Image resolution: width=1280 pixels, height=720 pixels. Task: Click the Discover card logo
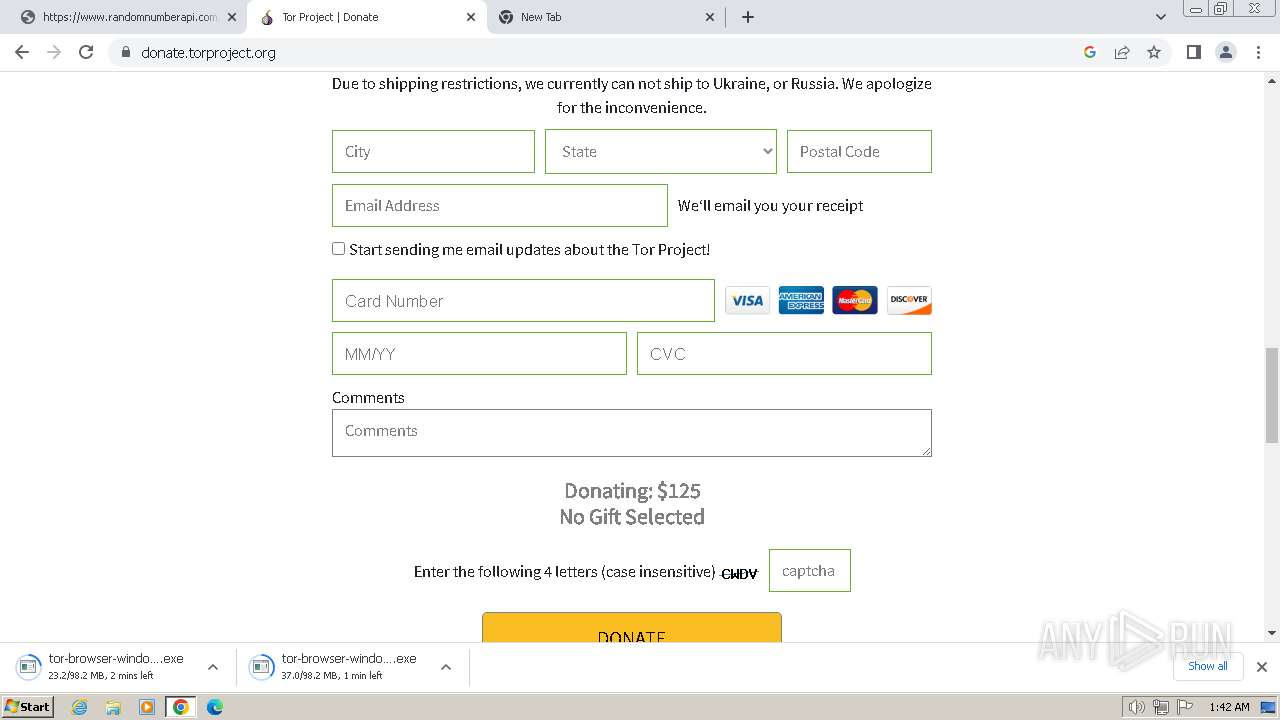(909, 300)
